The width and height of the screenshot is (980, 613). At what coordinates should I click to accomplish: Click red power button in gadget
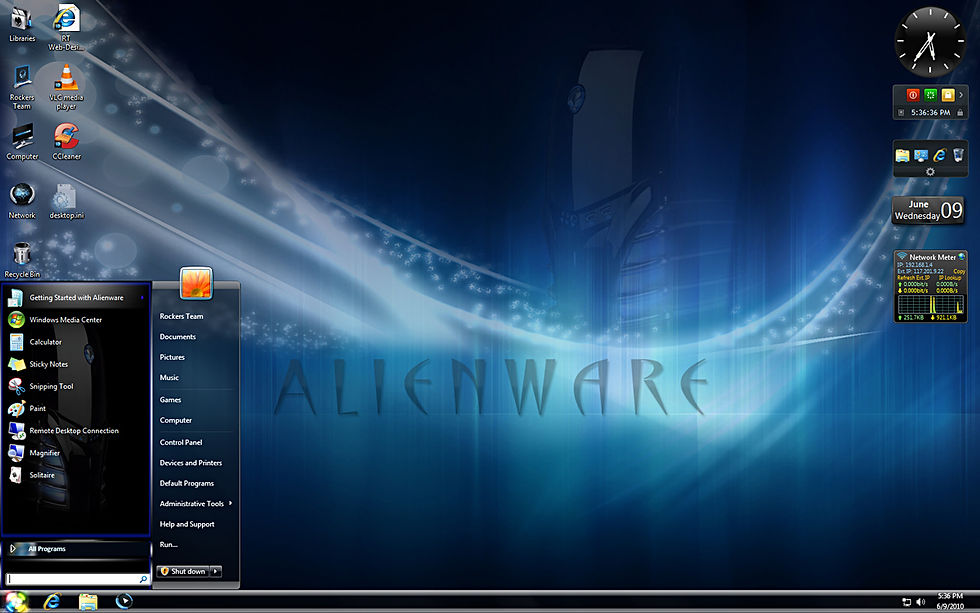point(912,95)
